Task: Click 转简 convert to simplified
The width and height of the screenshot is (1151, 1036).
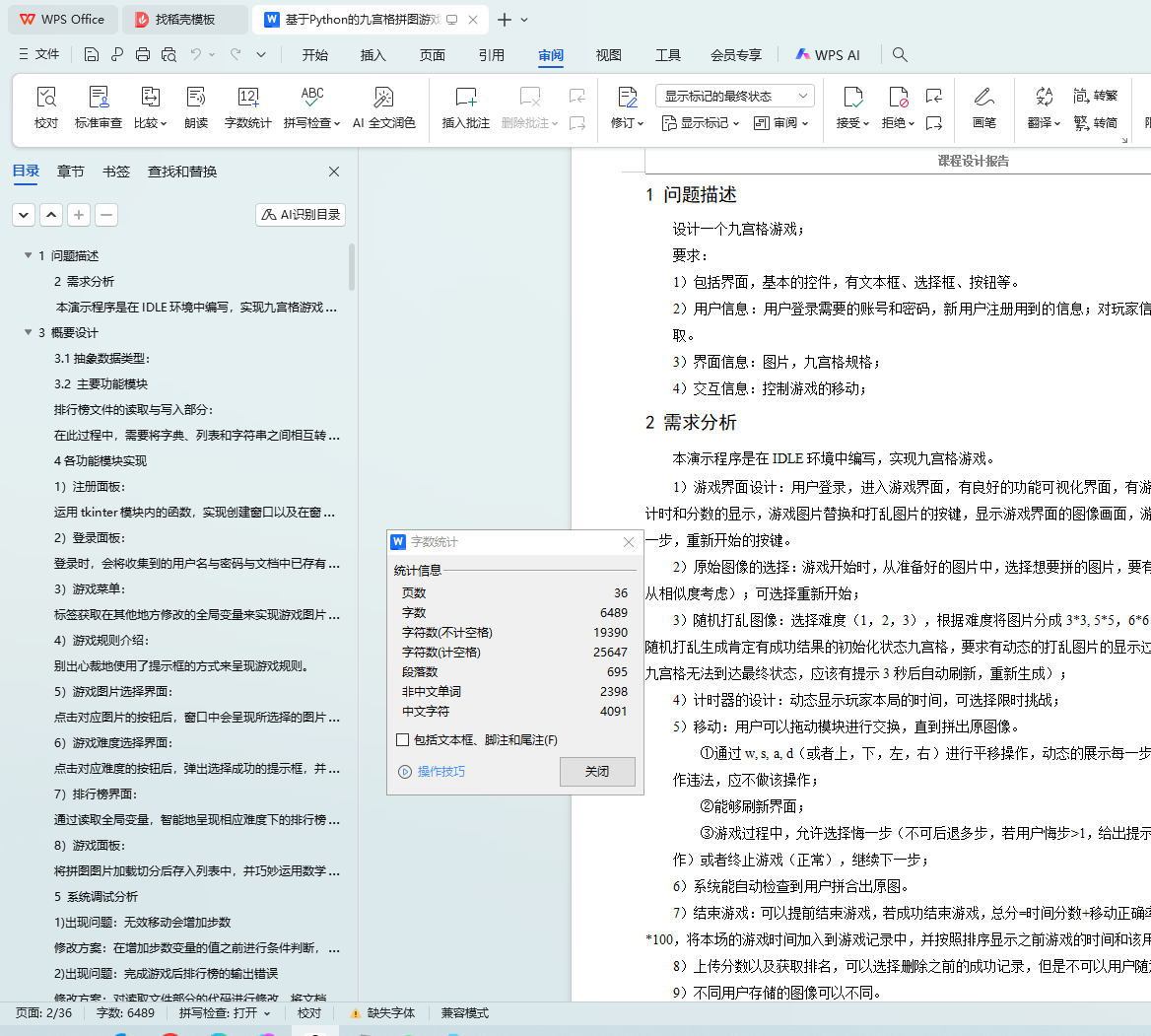Action: coord(1095,122)
